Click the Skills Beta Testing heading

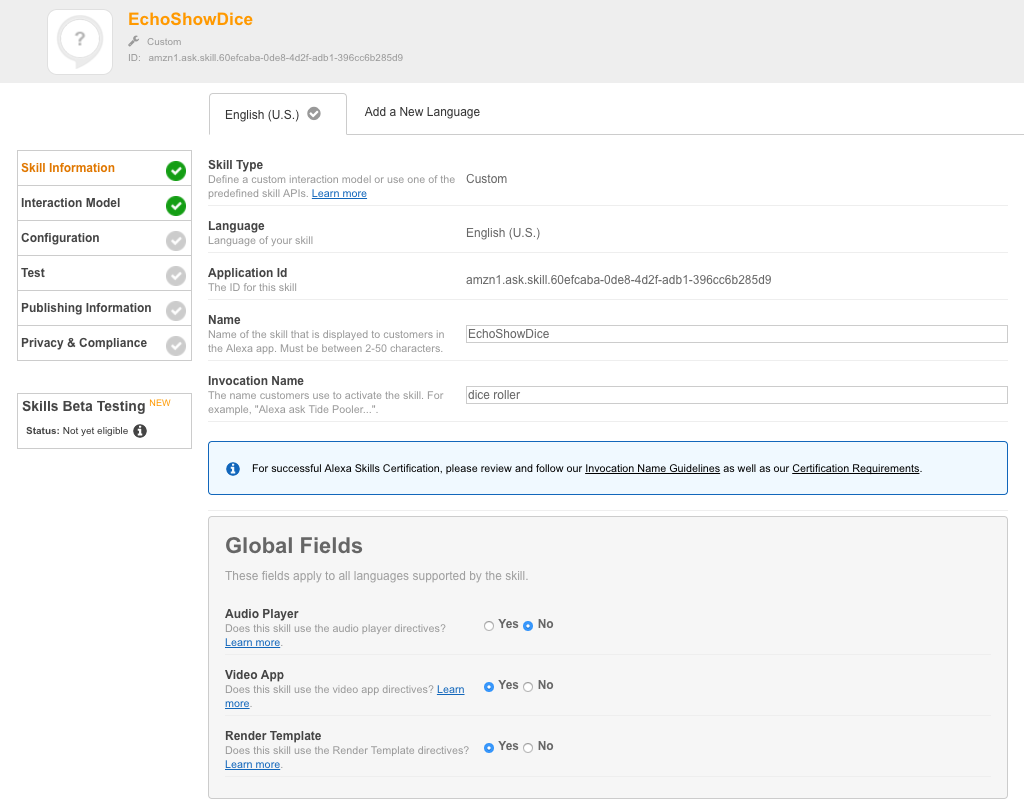[x=84, y=406]
